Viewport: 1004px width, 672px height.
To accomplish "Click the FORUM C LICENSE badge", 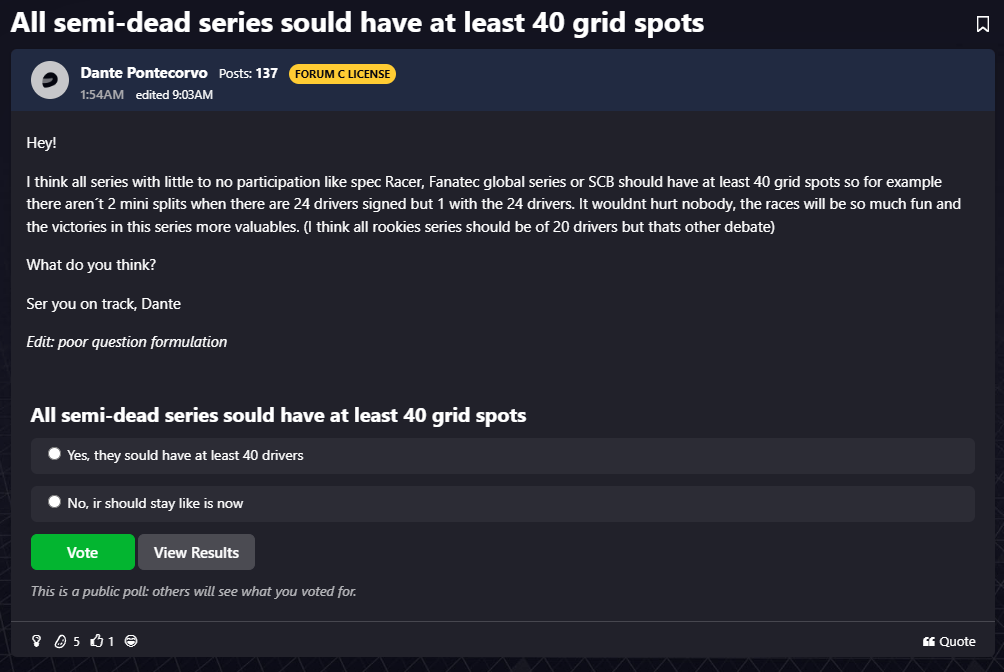I will pyautogui.click(x=342, y=74).
